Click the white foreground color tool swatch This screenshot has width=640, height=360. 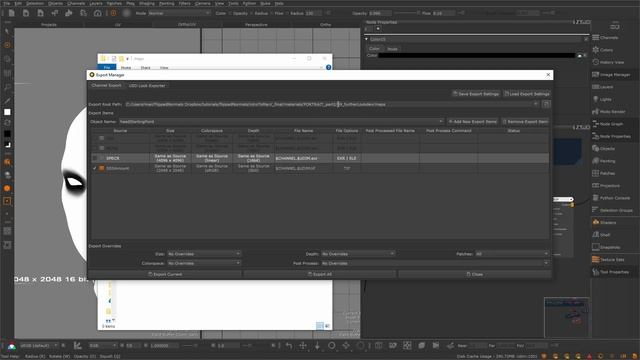click(x=7, y=112)
